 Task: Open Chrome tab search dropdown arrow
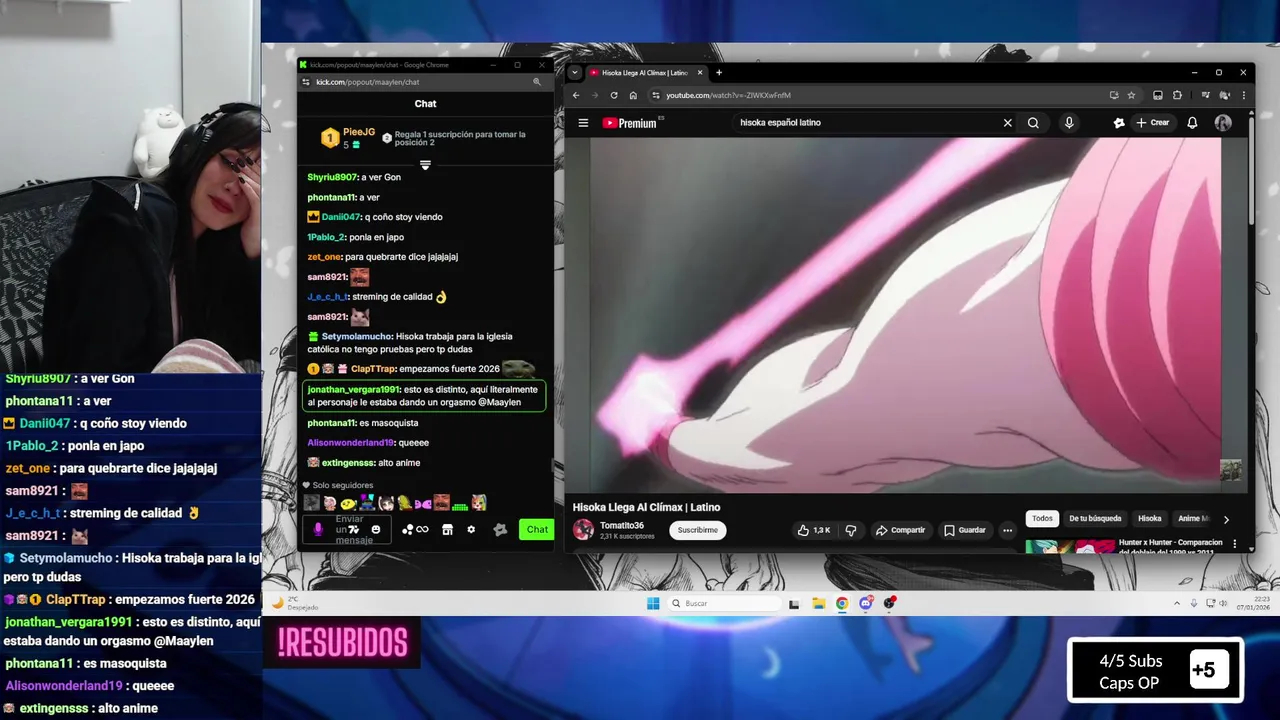point(575,73)
